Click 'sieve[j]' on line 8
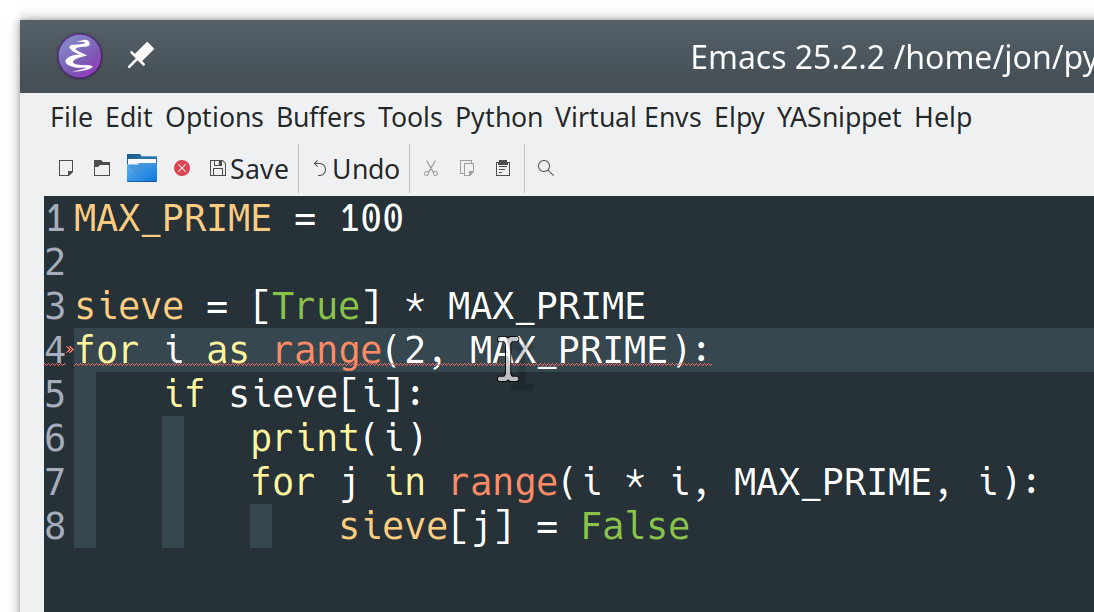Screen dimensions: 1094x612 (426, 527)
